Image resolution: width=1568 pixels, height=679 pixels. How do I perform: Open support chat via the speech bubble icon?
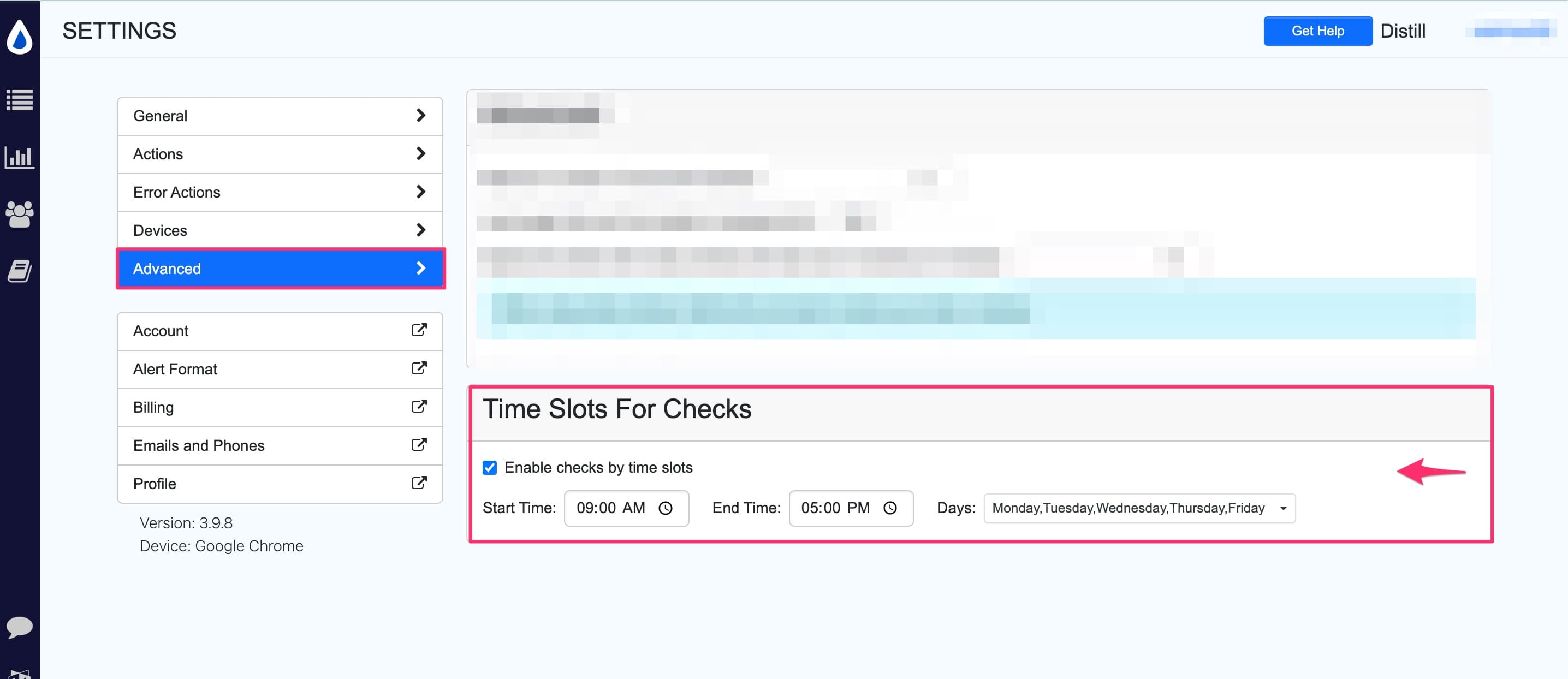pos(20,628)
